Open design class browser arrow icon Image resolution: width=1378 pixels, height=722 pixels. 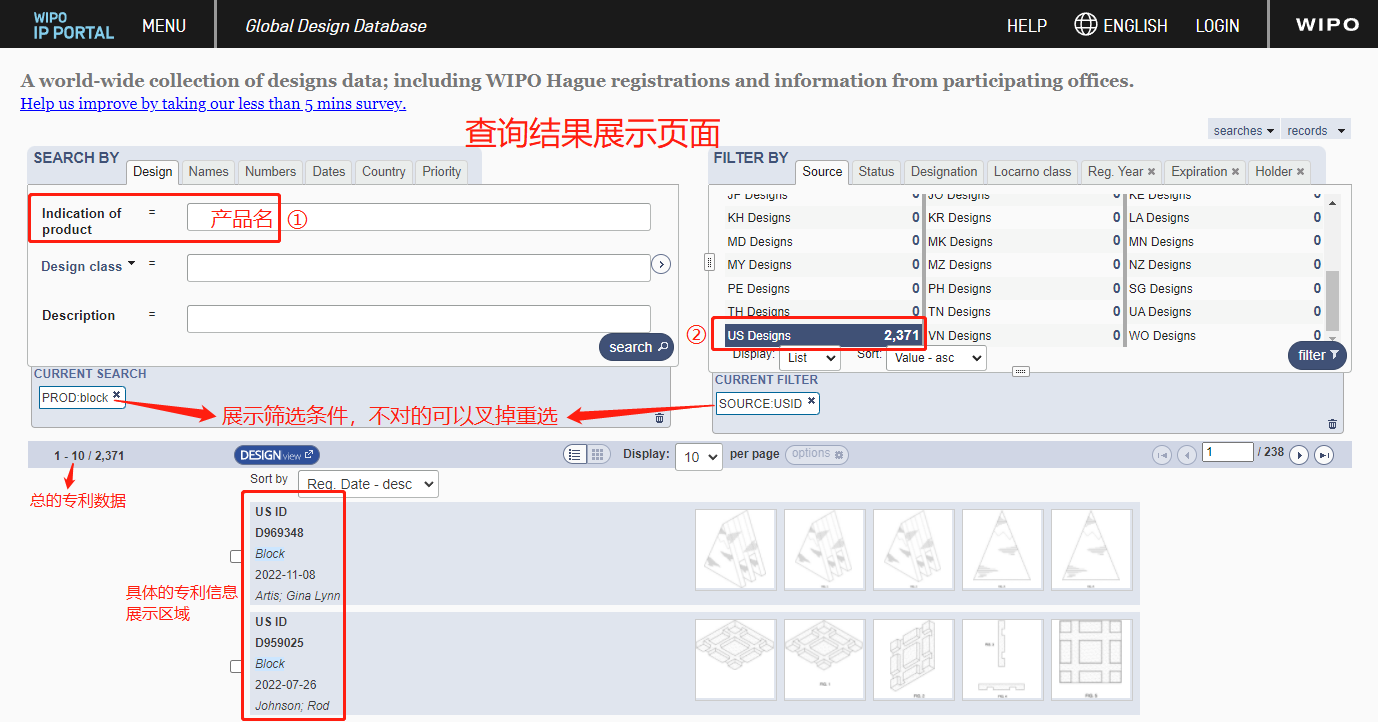660,264
